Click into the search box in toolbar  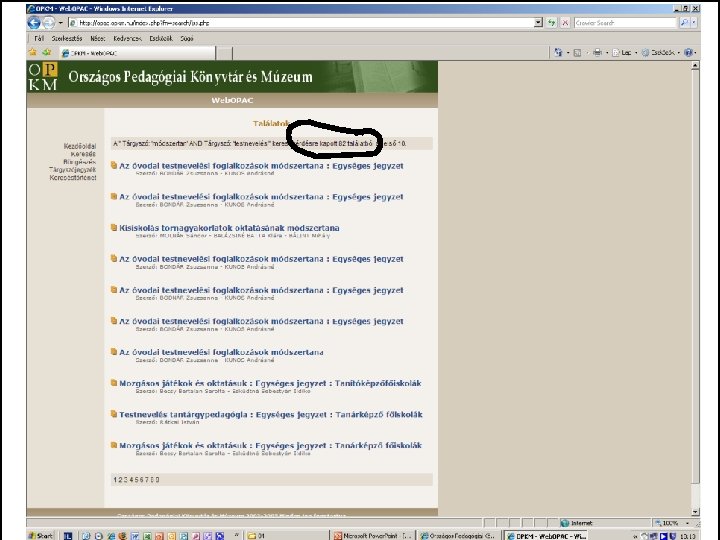(x=625, y=22)
